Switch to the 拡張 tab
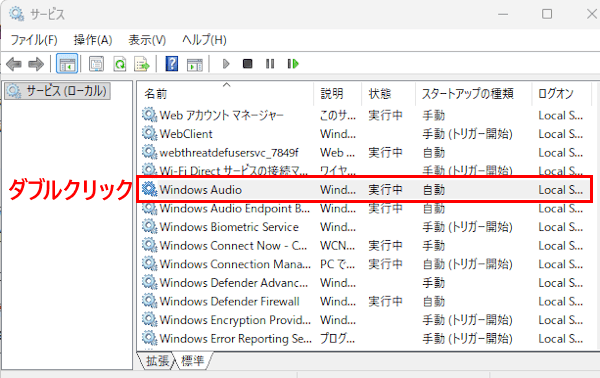Screen dimensions: 600x378 [157, 360]
